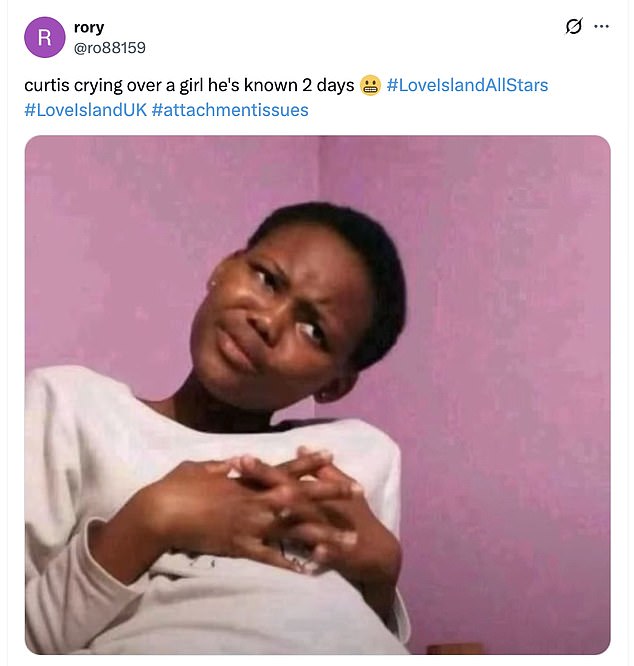Click the grimacing face emoji
The width and height of the screenshot is (634, 666).
pyautogui.click(x=371, y=86)
